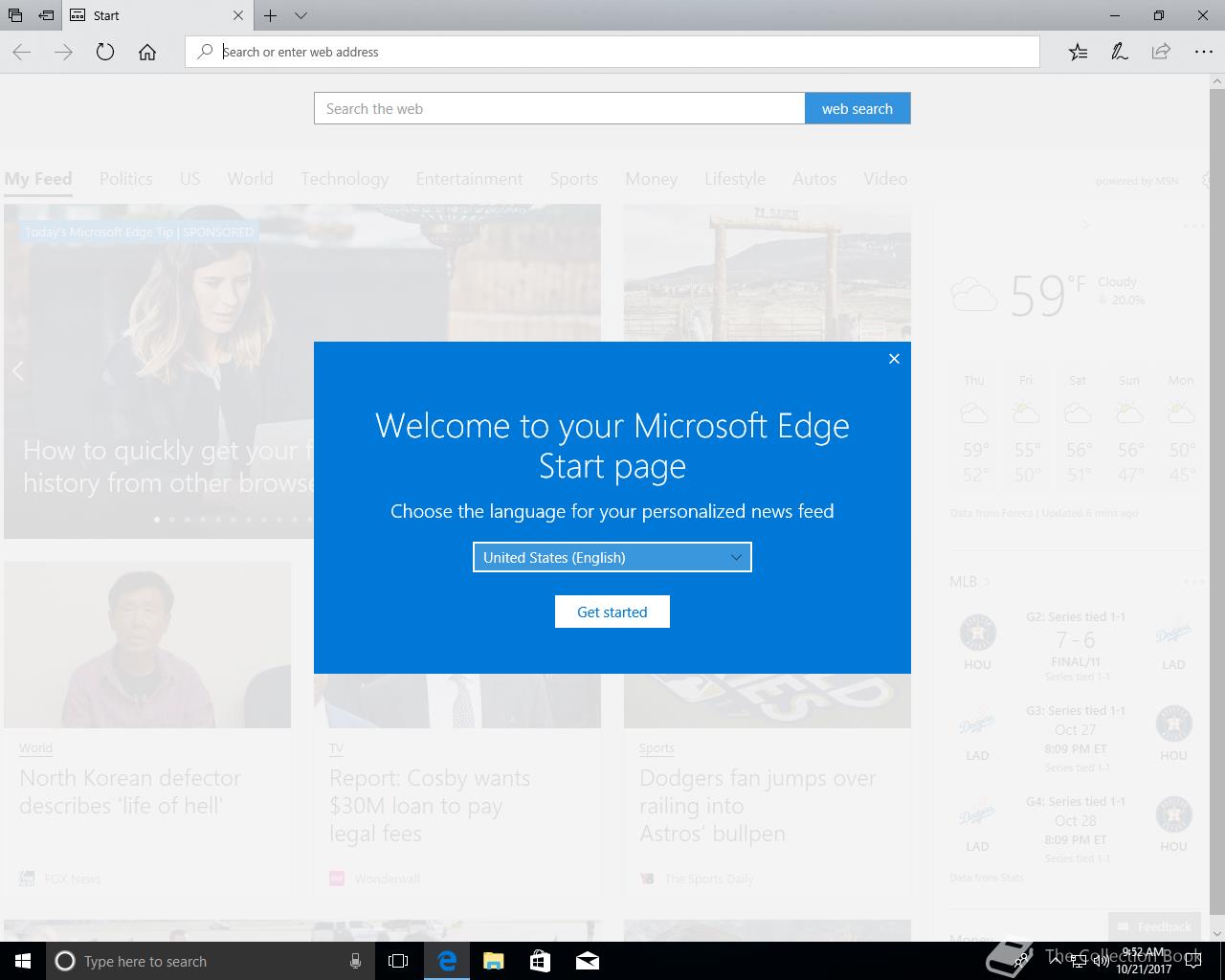Open Dodgers fan jumps over railing article
This screenshot has height=980, width=1225.
pyautogui.click(x=758, y=806)
